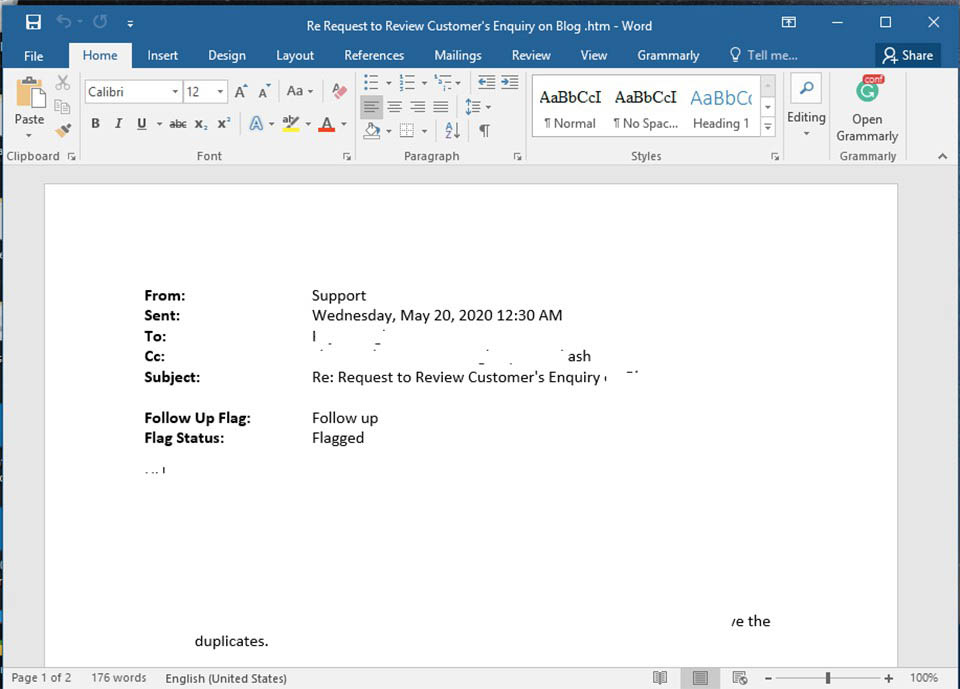960x689 pixels.
Task: Redo the last action
Action: (x=100, y=22)
